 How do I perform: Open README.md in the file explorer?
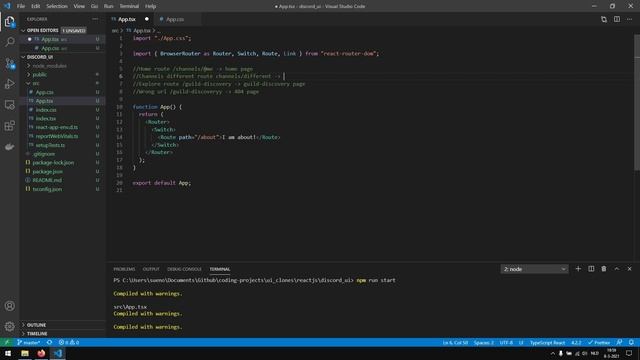(47, 180)
